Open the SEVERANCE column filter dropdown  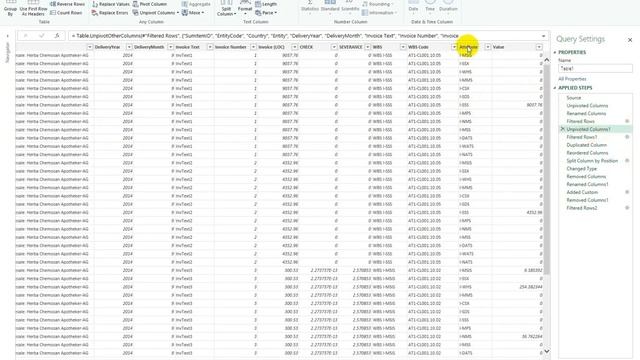368,47
